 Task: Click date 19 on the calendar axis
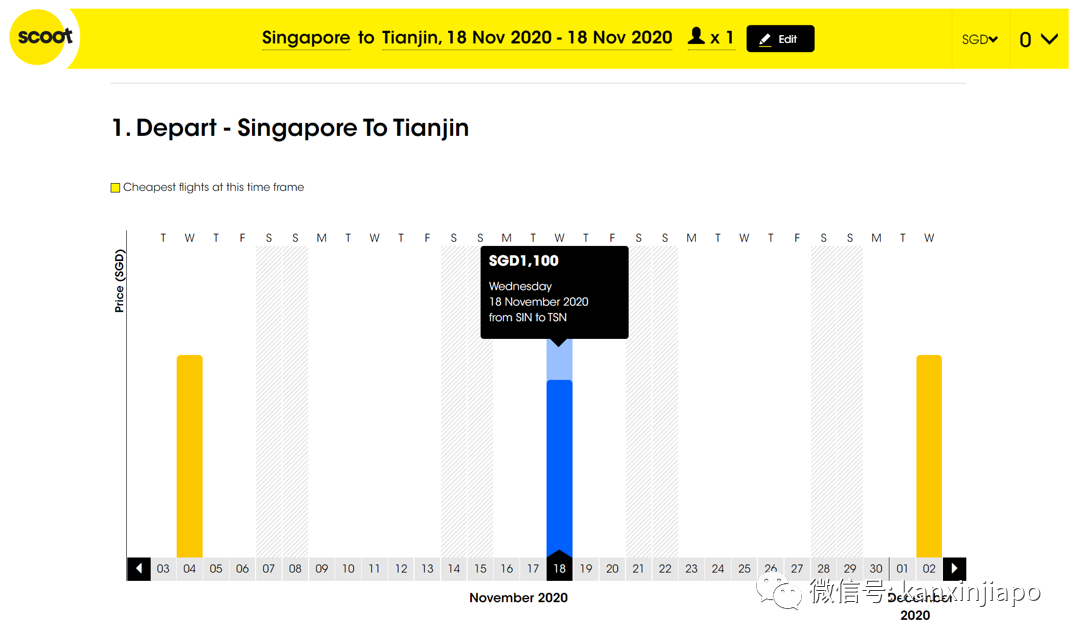[x=586, y=568]
